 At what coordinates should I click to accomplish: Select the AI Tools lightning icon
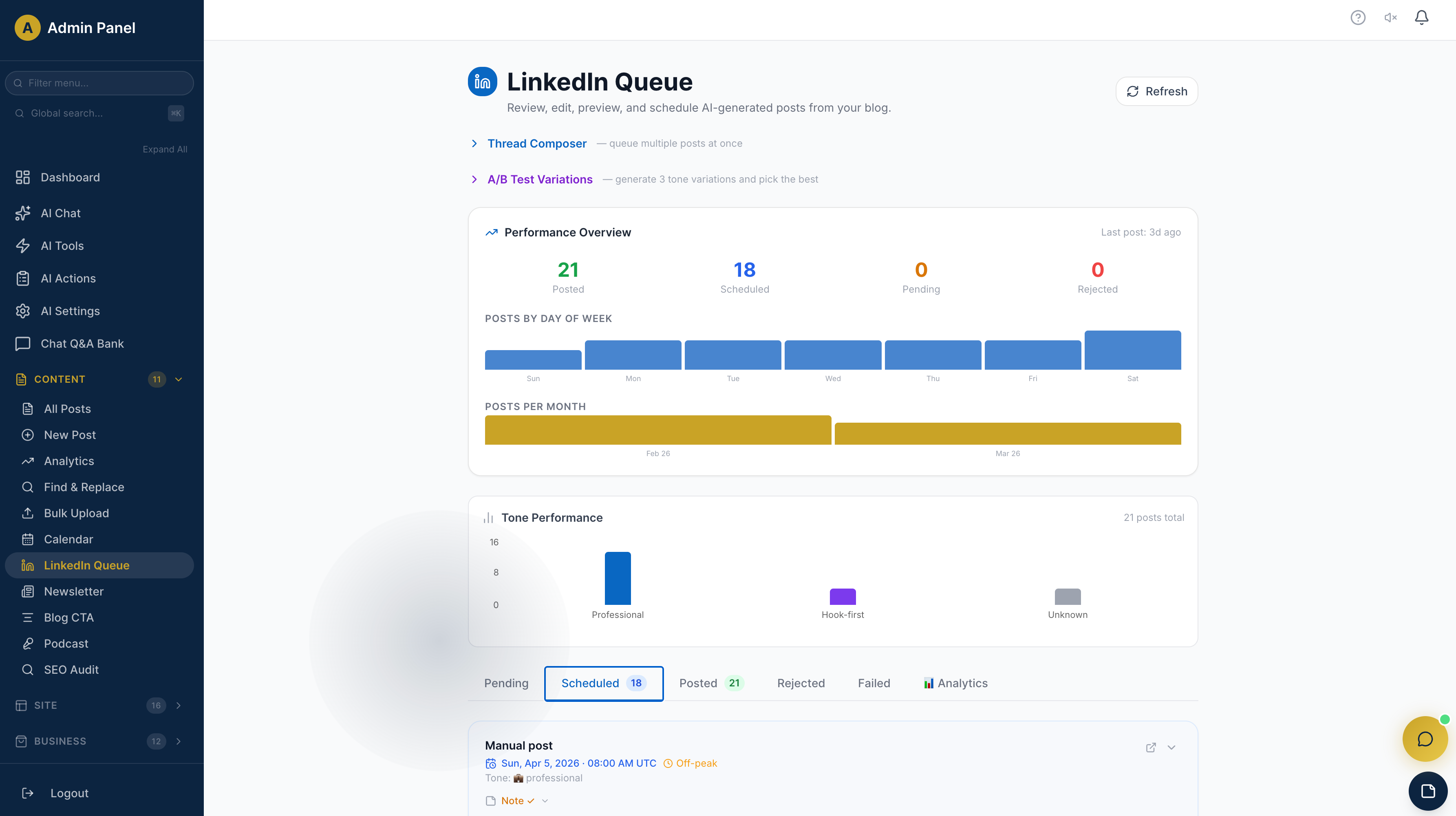[x=22, y=246]
